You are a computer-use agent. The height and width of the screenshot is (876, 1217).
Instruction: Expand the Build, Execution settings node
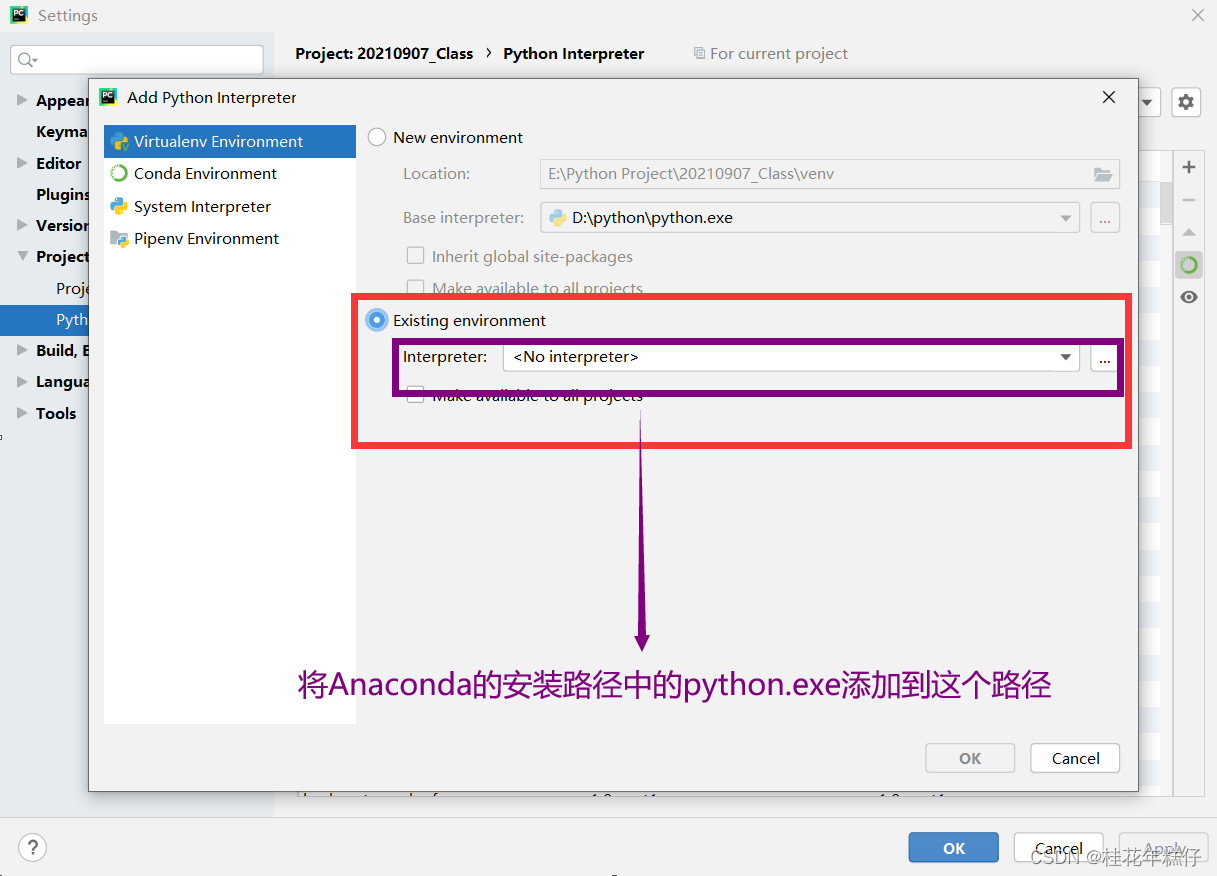pos(22,350)
